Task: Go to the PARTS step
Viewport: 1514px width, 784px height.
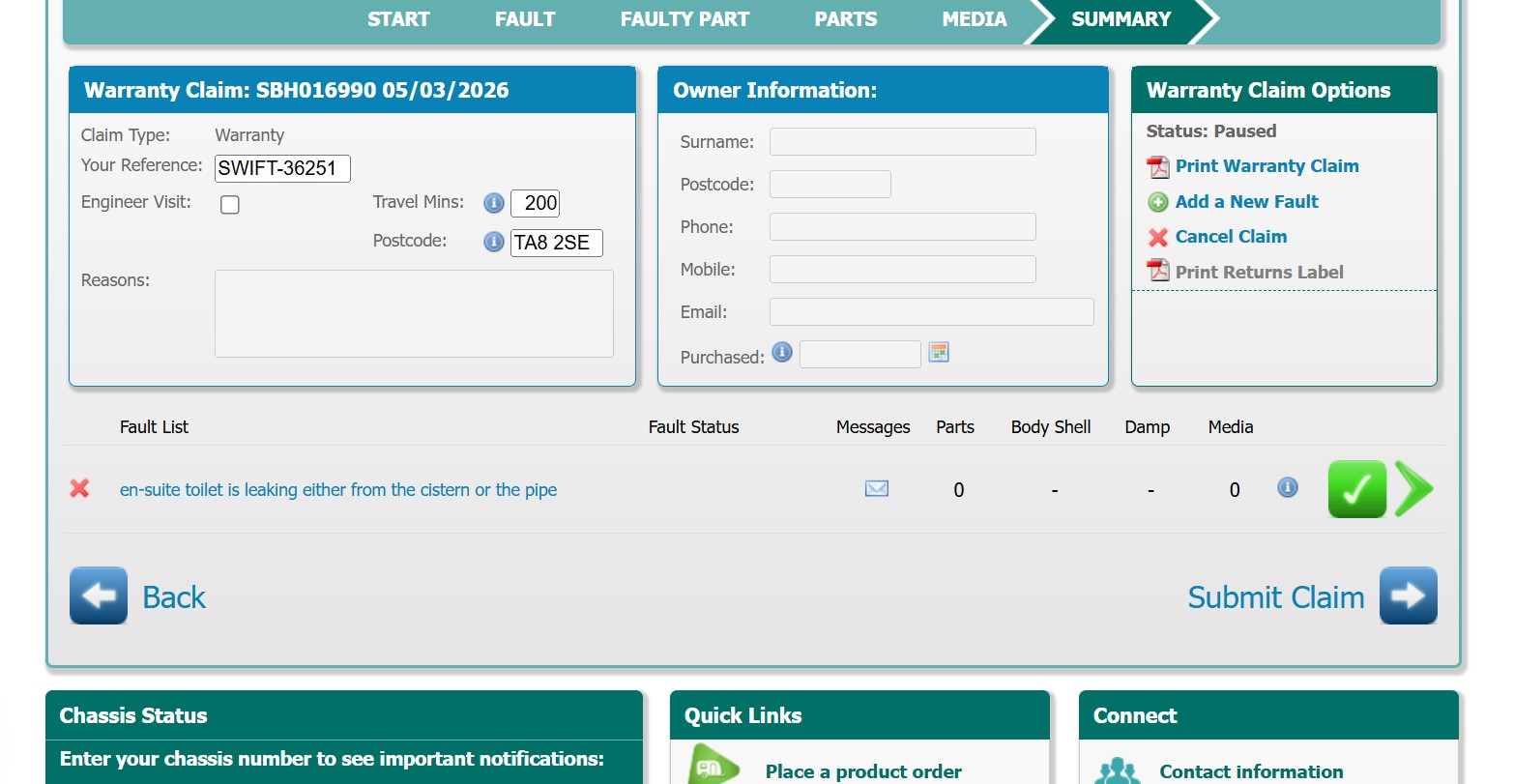Action: [x=846, y=19]
